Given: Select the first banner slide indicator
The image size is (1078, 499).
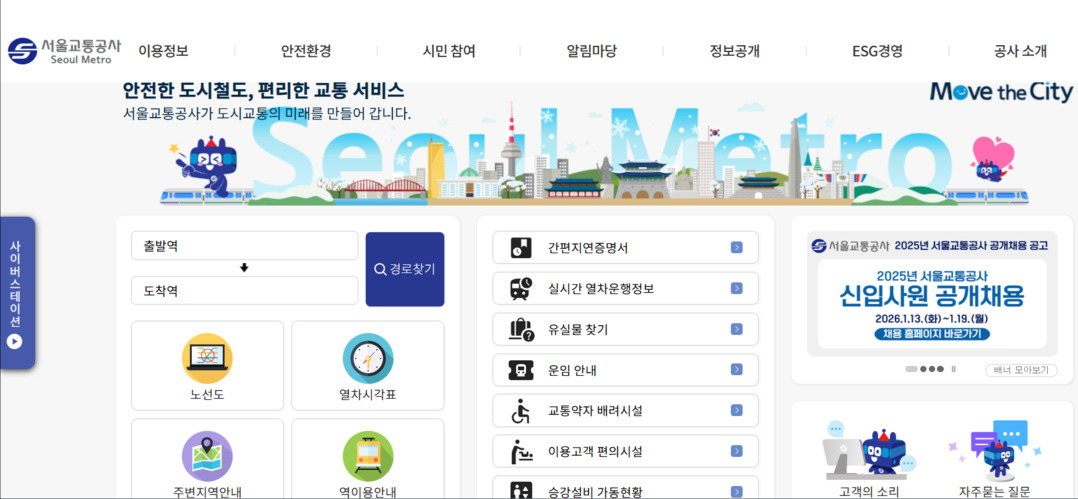Looking at the screenshot, I should pyautogui.click(x=912, y=369).
